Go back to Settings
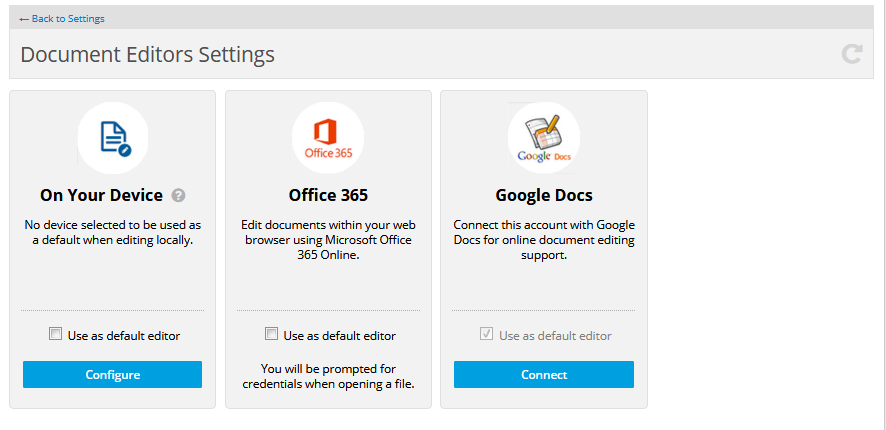This screenshot has width=886, height=430. click(62, 18)
